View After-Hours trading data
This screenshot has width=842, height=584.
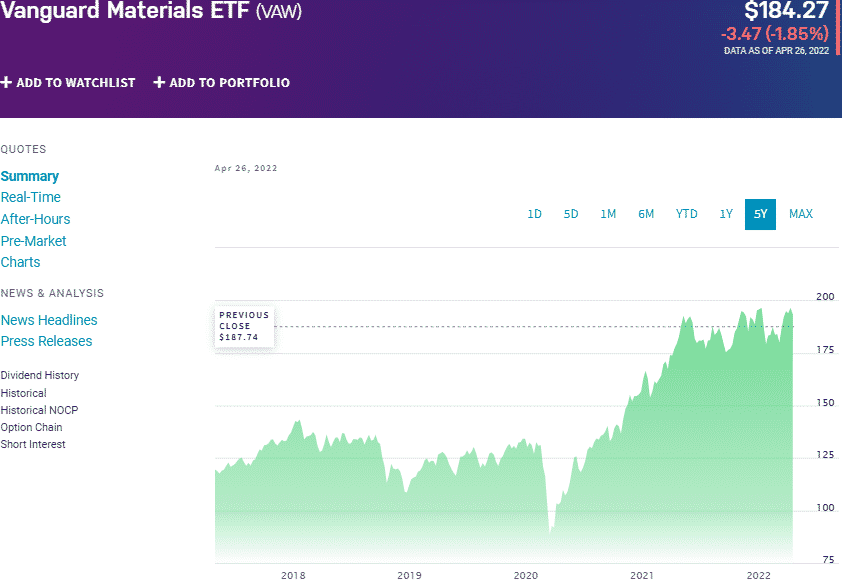coord(35,218)
